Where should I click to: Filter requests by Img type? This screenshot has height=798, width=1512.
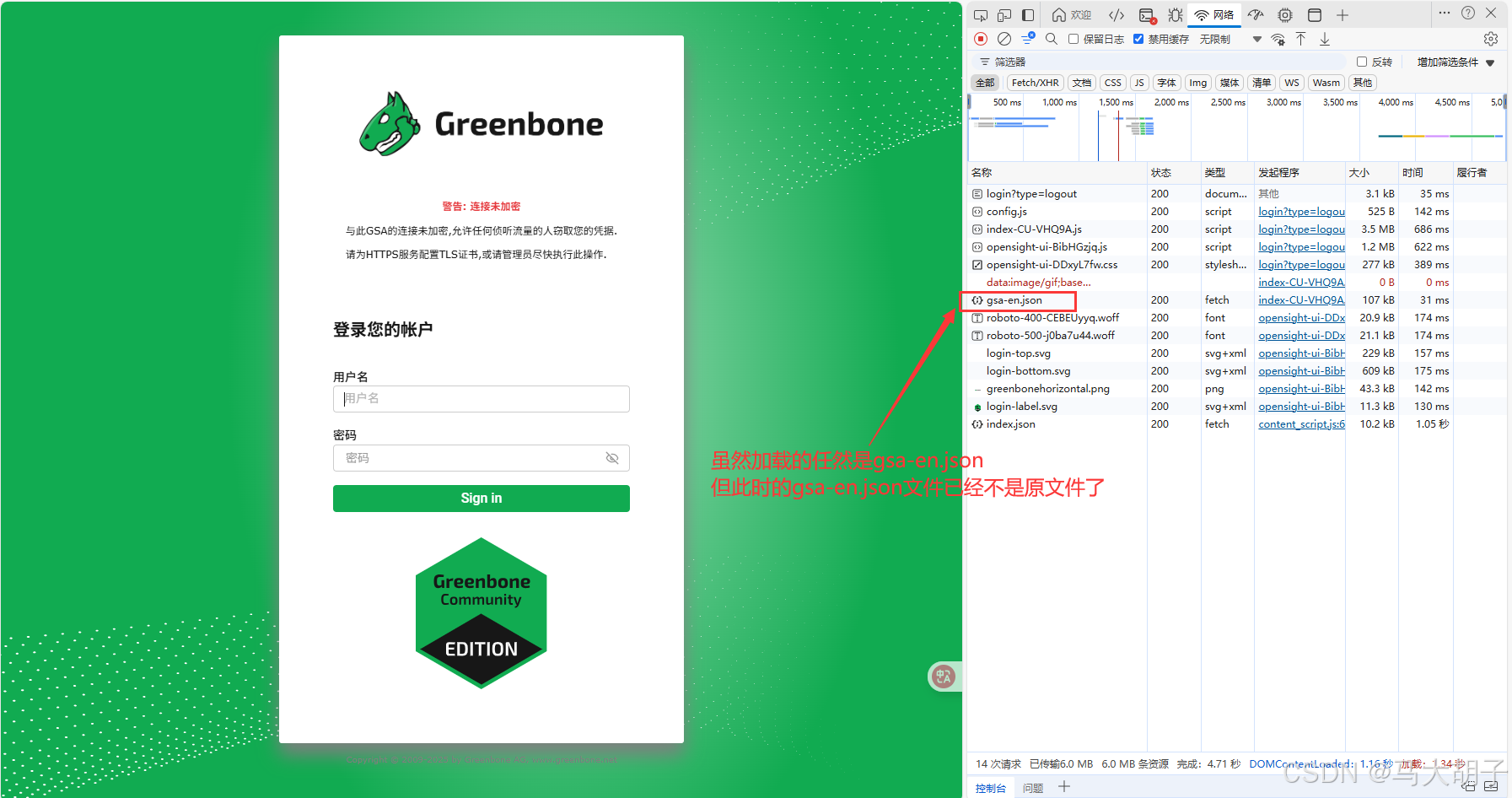pos(1197,83)
